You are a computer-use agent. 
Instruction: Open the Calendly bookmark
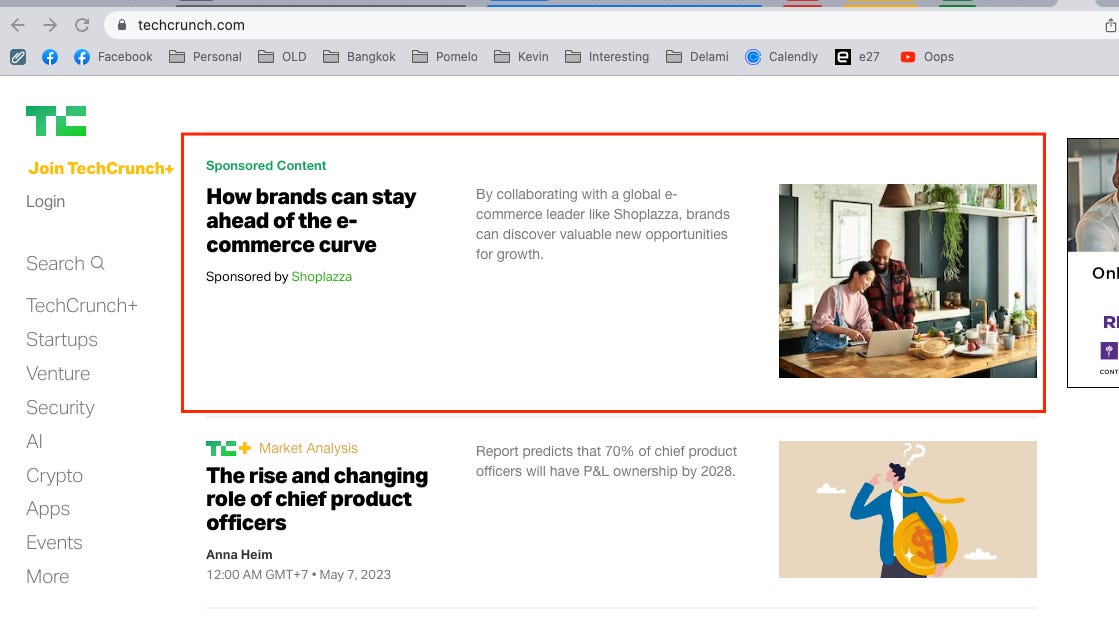pyautogui.click(x=781, y=57)
